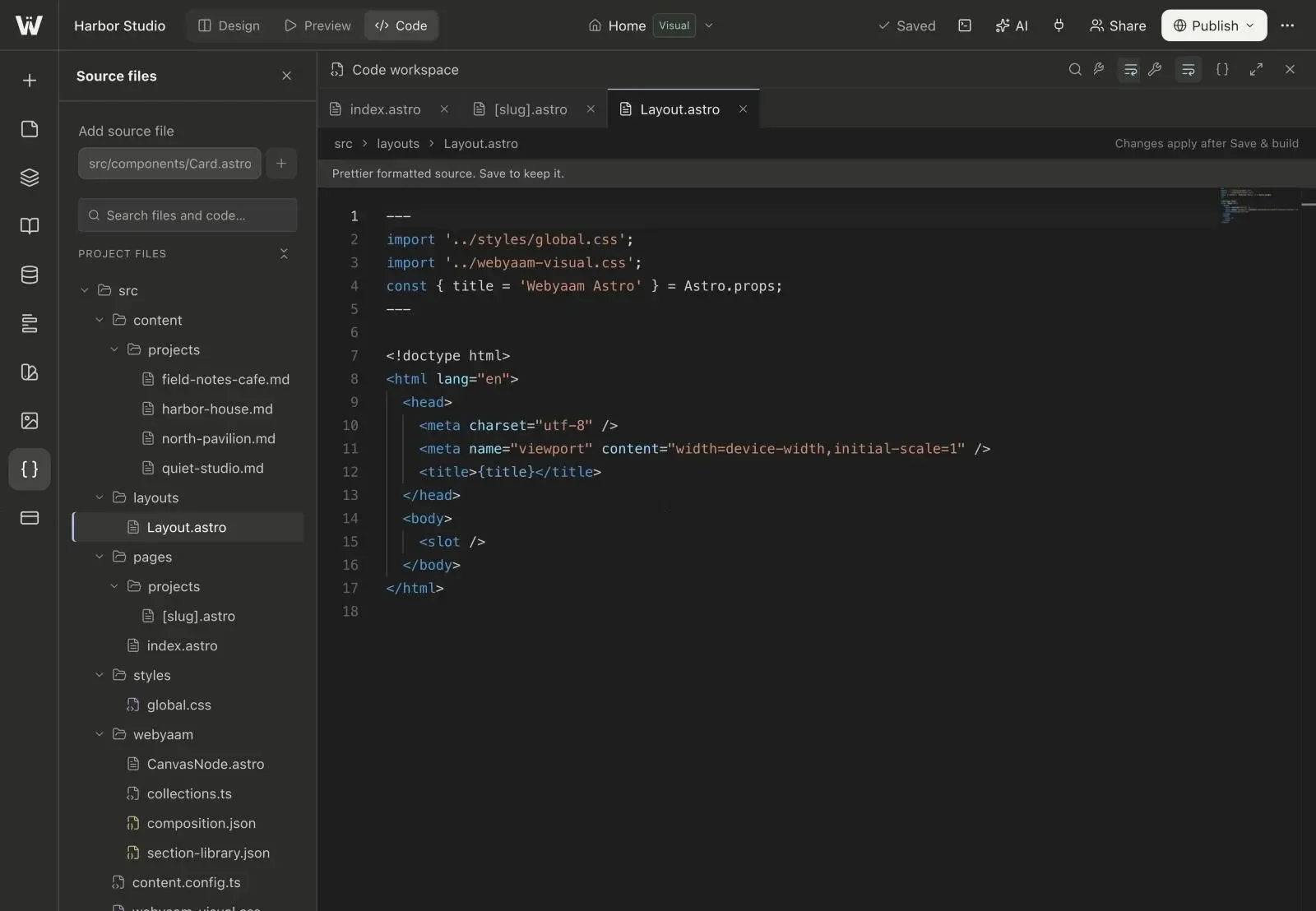Viewport: 1316px width, 911px height.
Task: Click the plug integrations icon
Action: (1059, 25)
